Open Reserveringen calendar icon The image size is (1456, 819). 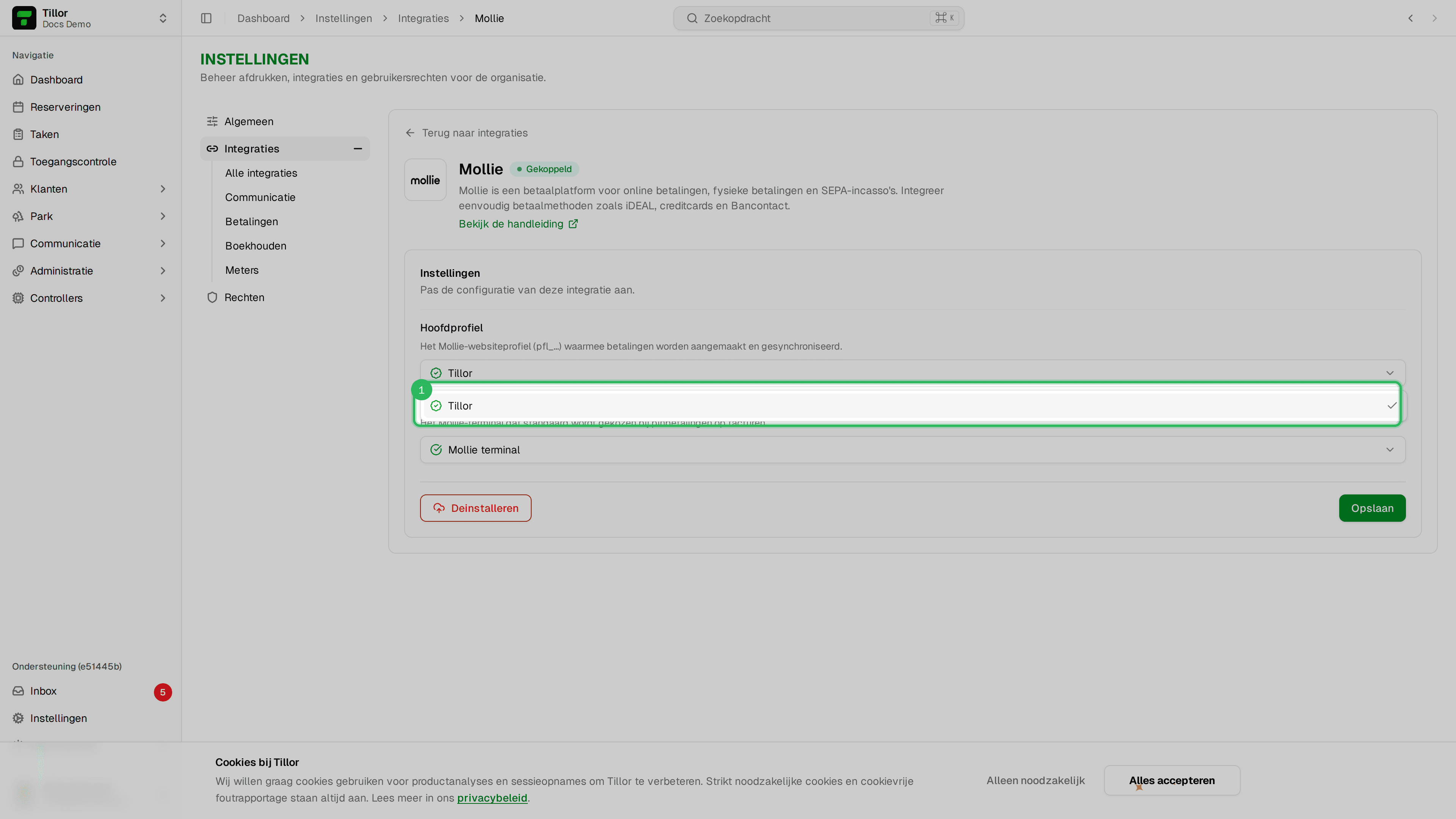tap(18, 107)
